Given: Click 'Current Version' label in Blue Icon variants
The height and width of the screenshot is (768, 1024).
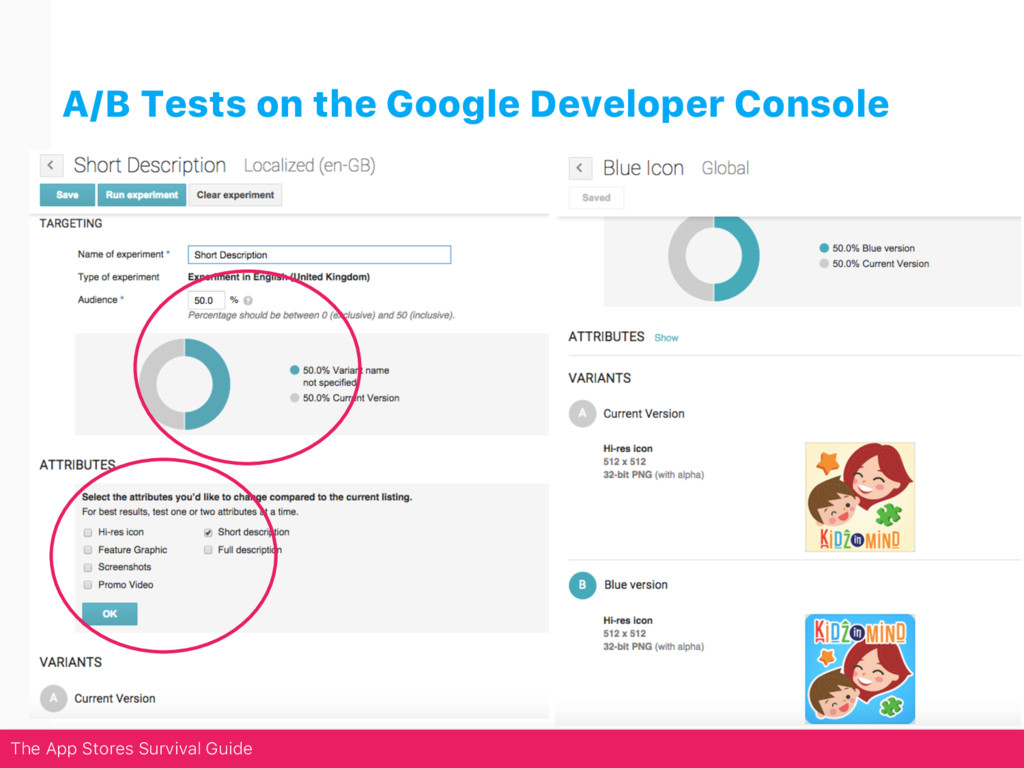Looking at the screenshot, I should 644,414.
